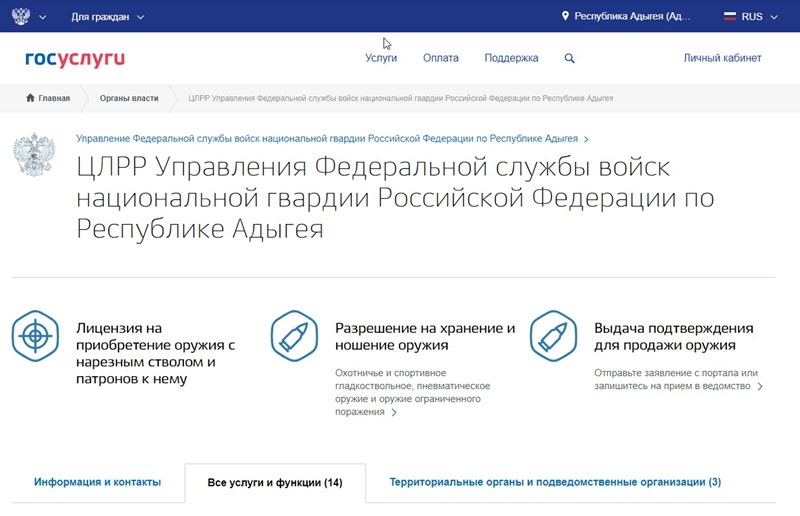Click the location pin icon
800x516 pixels.
[566, 17]
